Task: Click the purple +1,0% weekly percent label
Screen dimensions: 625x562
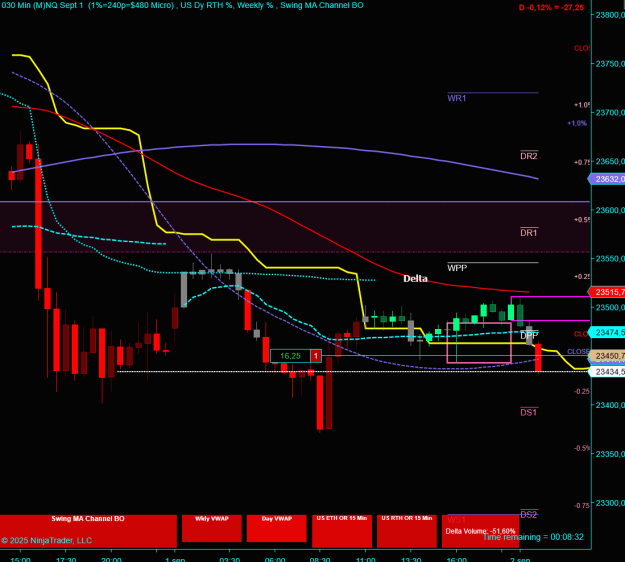Action: click(577, 124)
